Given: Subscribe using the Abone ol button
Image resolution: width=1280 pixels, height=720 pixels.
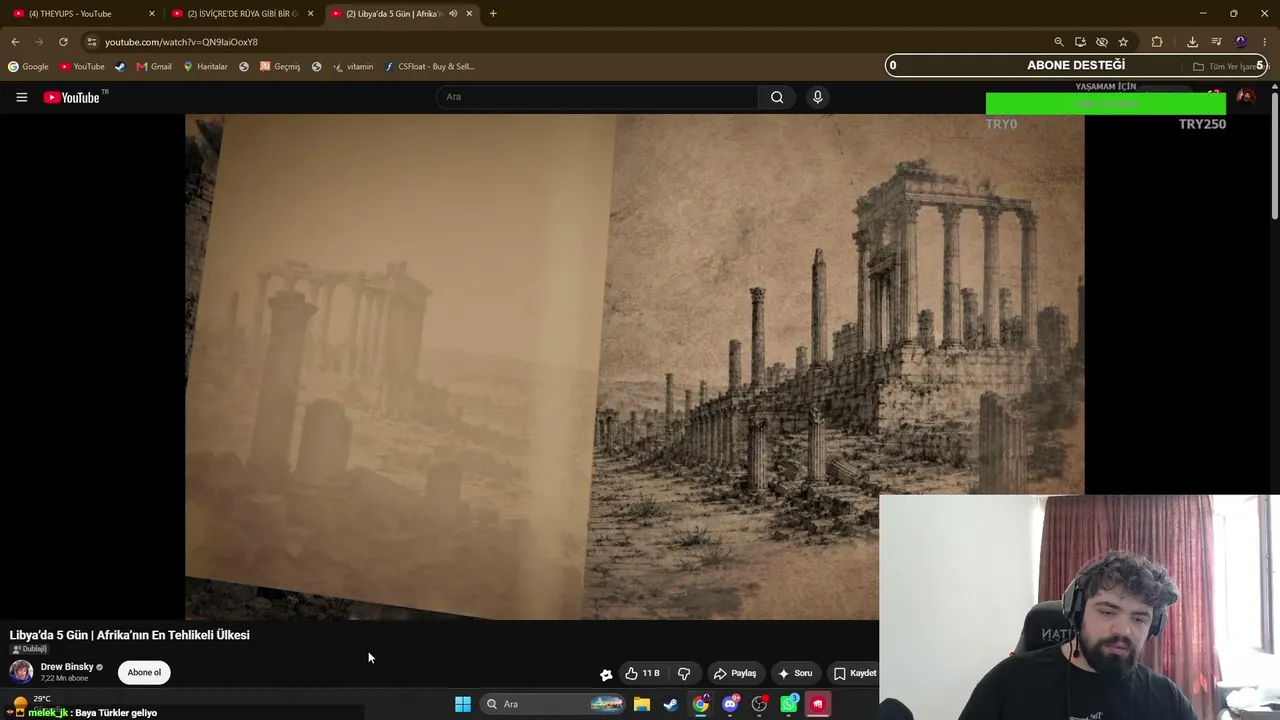Looking at the screenshot, I should tap(144, 672).
